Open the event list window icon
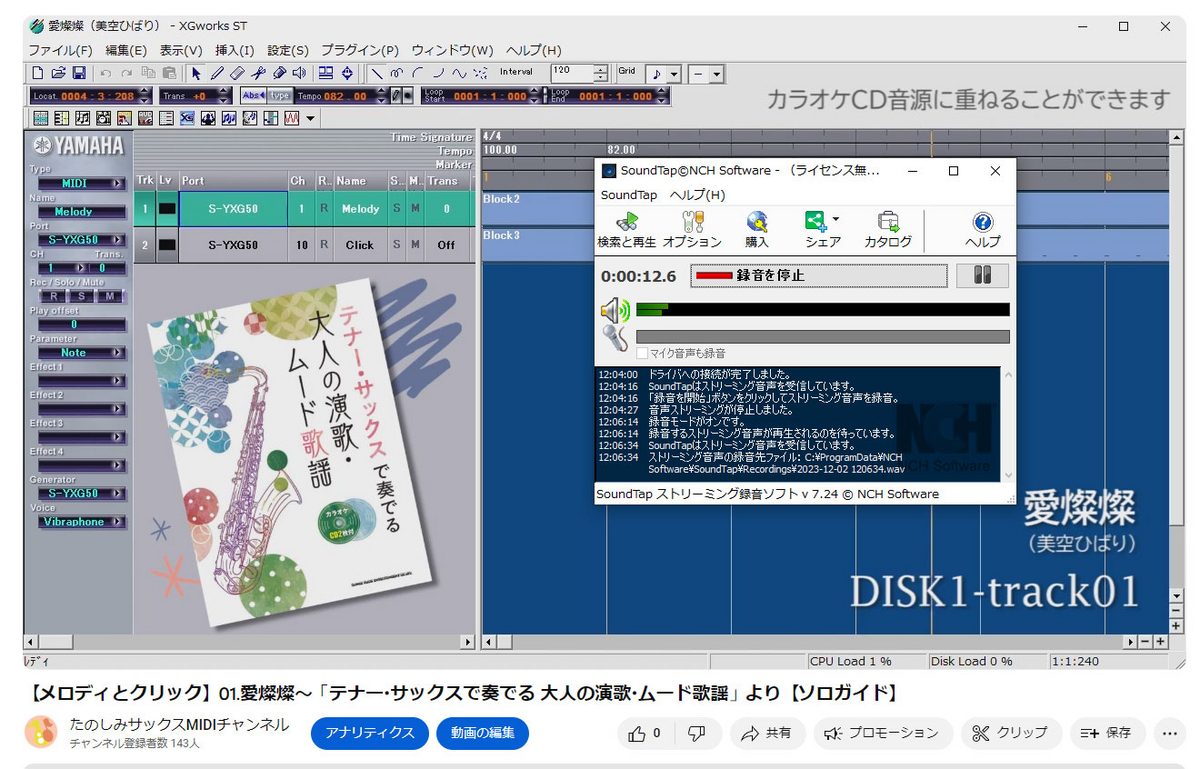 pos(166,117)
